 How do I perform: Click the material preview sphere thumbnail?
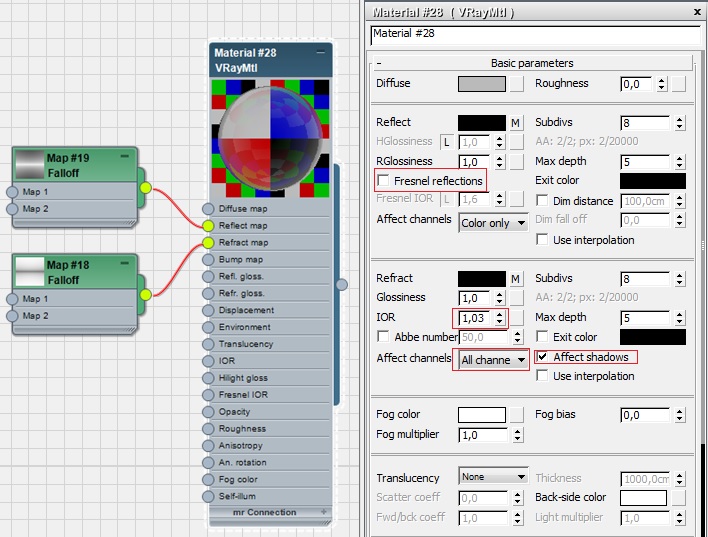tap(270, 138)
